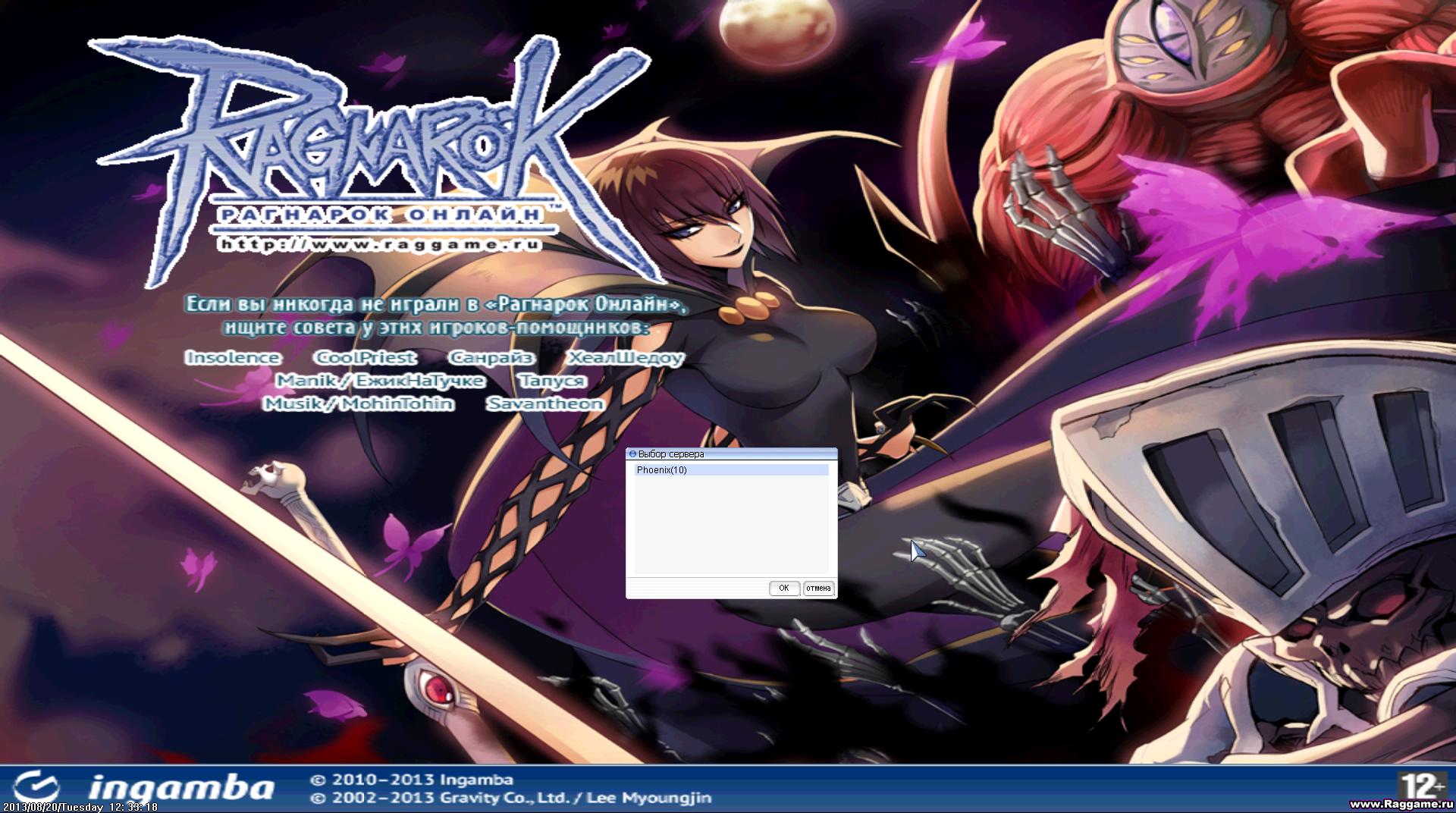Click the Gravity Co., Ltd. copyright line
Image resolution: width=1456 pixels, height=813 pixels.
(510, 798)
